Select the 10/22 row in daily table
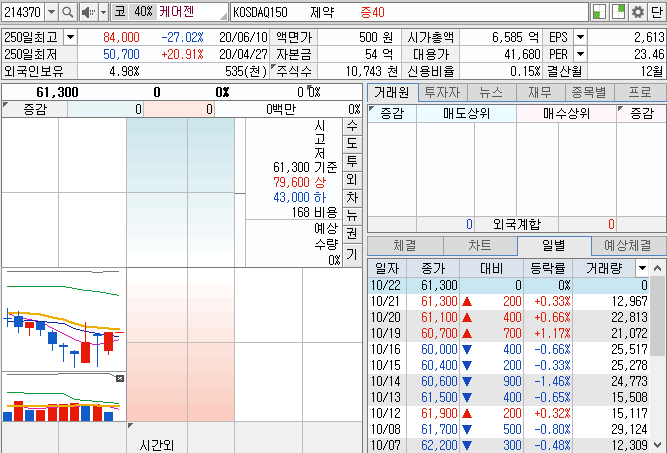The width and height of the screenshot is (667, 453). pyautogui.click(x=509, y=285)
